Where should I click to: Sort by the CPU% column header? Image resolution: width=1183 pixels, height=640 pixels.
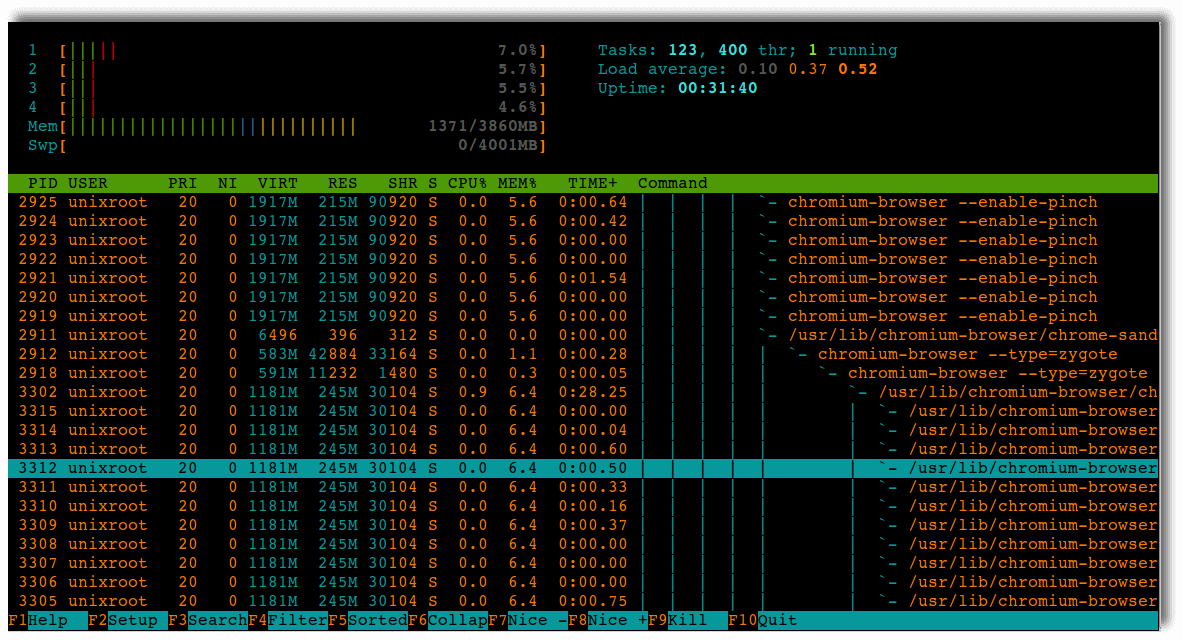467,183
